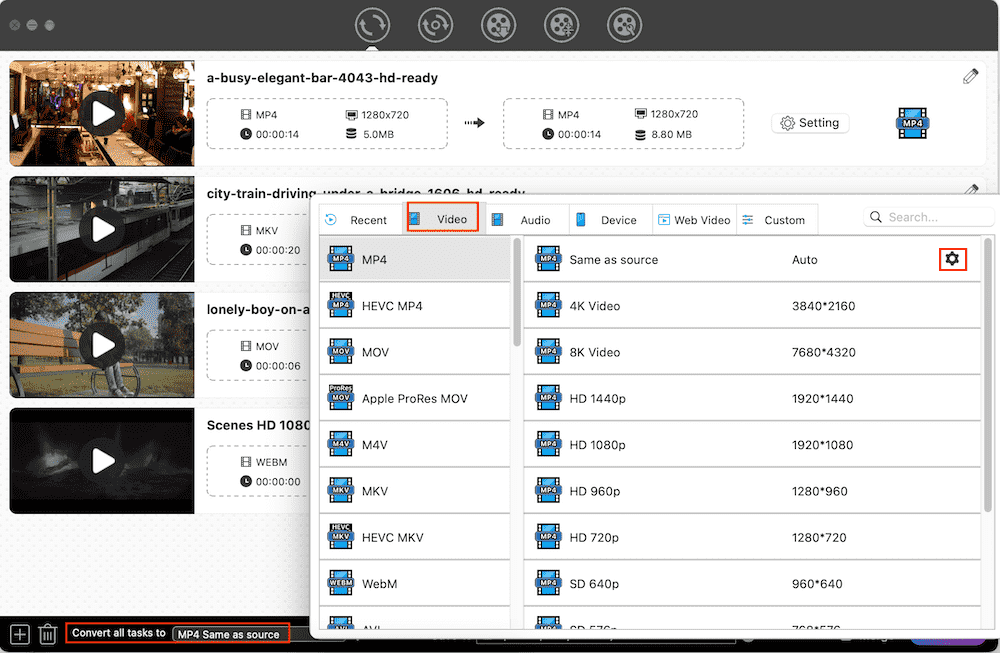Click the add file plus icon
1000x653 pixels.
tap(20, 635)
